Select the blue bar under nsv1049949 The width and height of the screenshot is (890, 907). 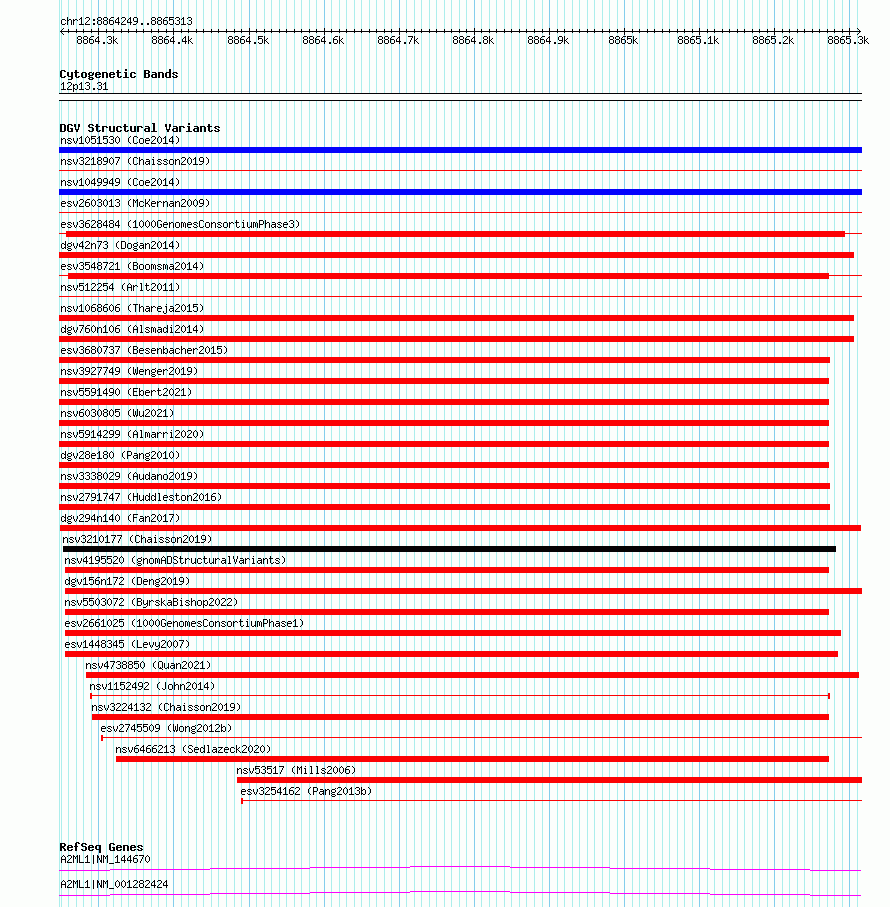460,192
